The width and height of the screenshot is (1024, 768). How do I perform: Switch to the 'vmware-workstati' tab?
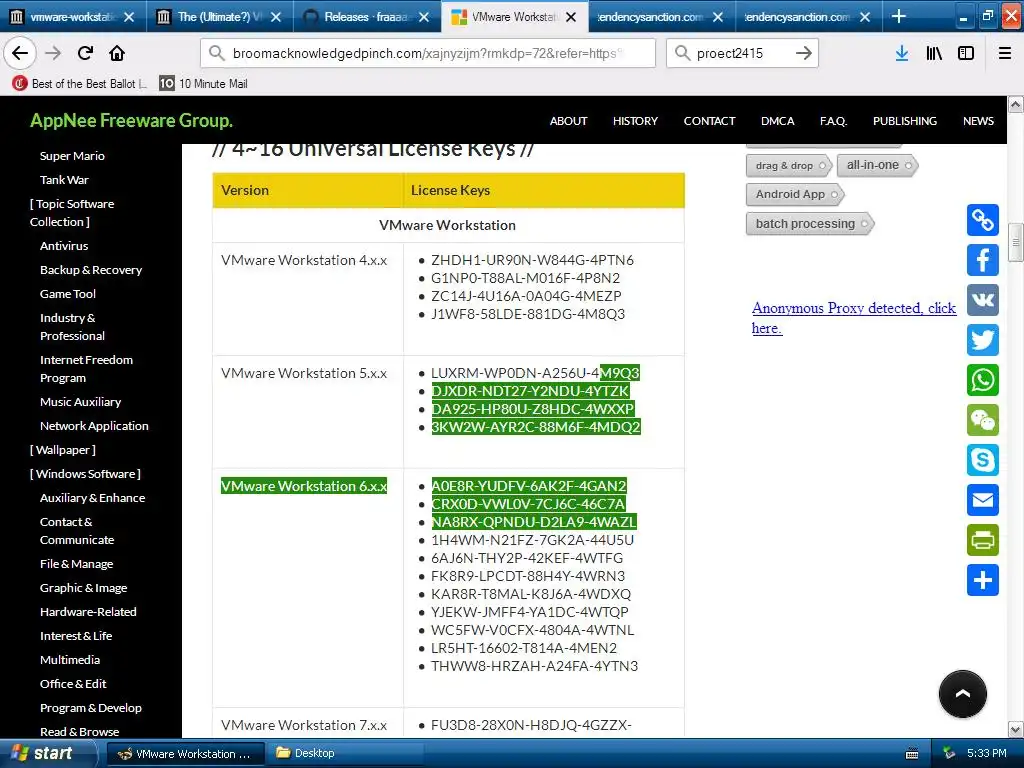click(72, 17)
